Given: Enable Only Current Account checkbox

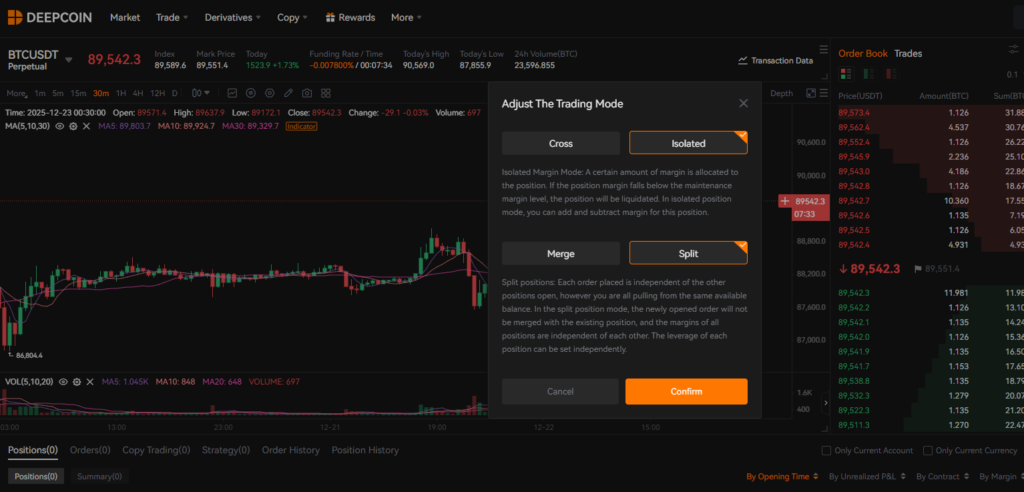Looking at the screenshot, I should pyautogui.click(x=826, y=451).
